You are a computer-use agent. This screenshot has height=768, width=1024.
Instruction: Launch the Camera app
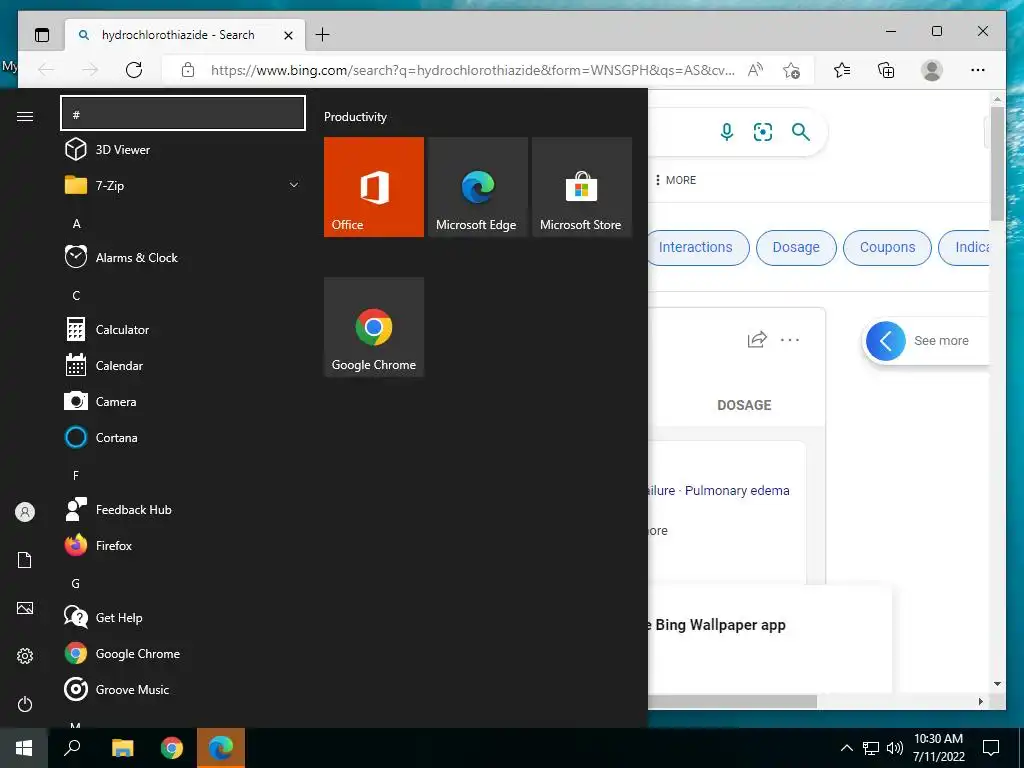point(183,402)
